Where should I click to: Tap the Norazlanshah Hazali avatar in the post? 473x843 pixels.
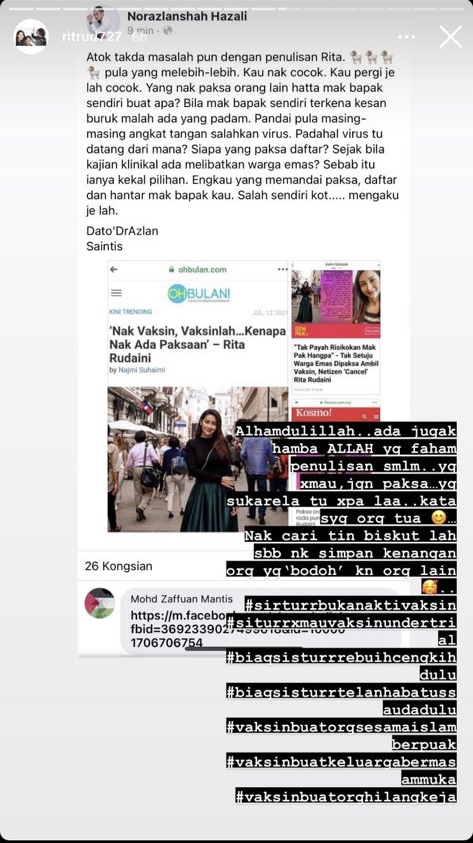[x=103, y=22]
